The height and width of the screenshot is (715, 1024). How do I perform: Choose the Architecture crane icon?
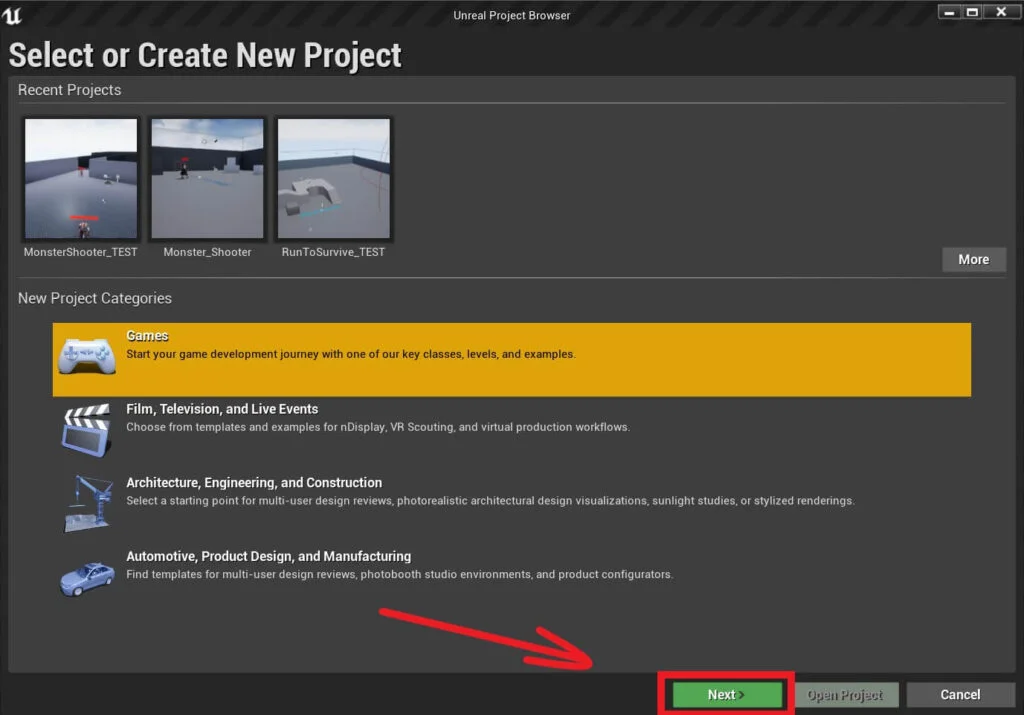tap(87, 503)
